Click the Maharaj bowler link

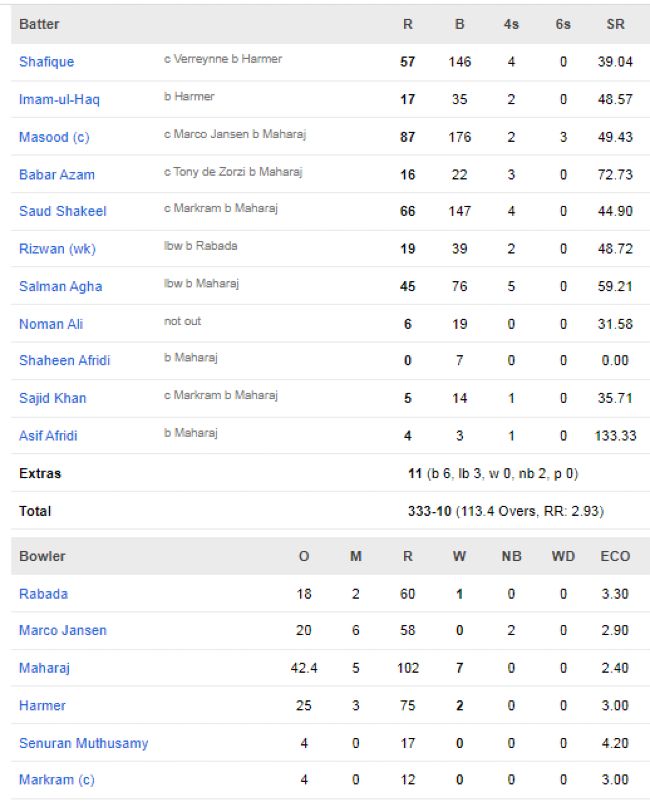pyautogui.click(x=44, y=668)
